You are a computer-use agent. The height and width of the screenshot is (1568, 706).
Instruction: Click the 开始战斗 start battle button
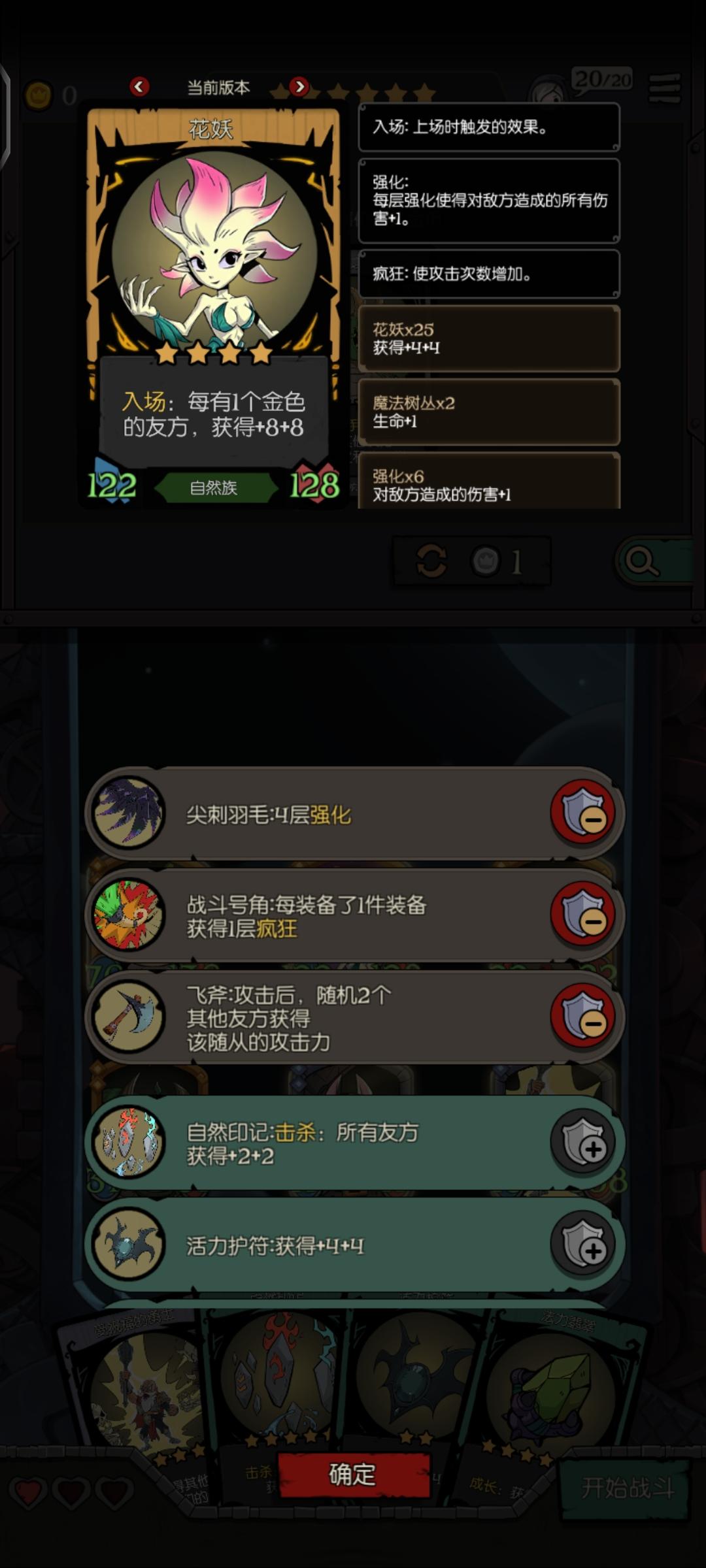pos(626,1488)
